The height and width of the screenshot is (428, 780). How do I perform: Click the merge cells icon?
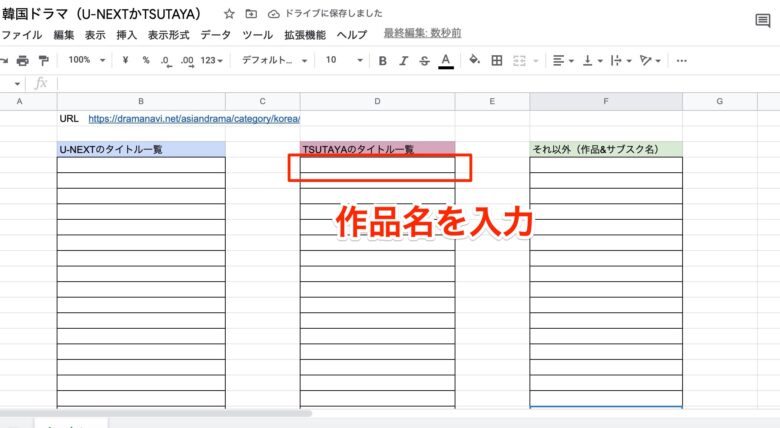click(519, 61)
